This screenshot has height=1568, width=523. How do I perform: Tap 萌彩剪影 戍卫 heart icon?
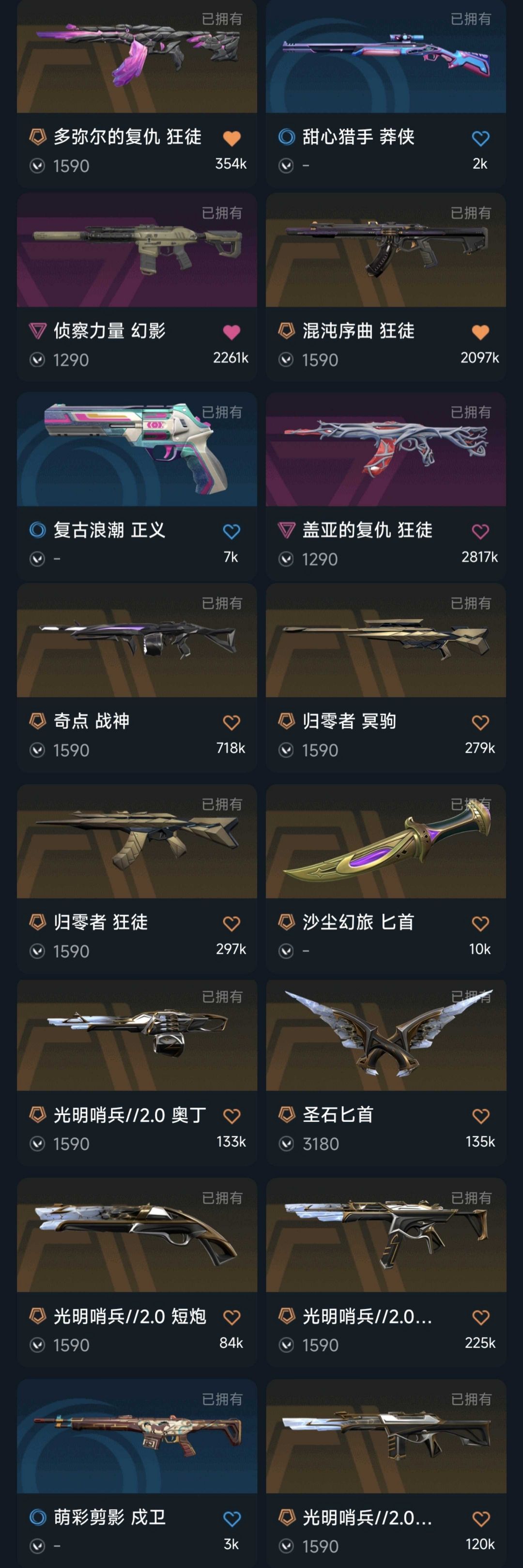click(231, 1519)
